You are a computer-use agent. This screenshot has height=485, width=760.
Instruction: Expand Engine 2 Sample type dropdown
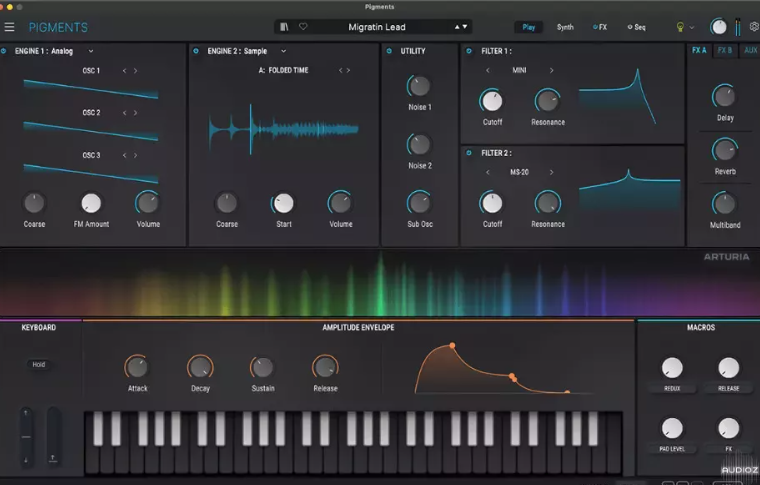pyautogui.click(x=284, y=51)
